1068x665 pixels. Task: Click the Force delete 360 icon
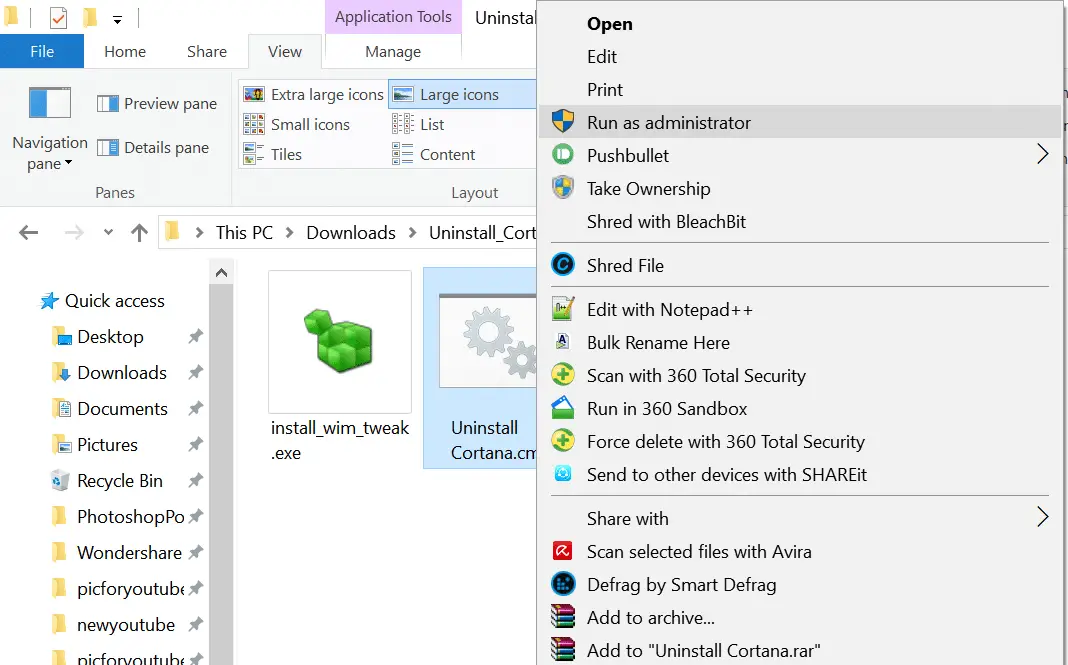[563, 440]
